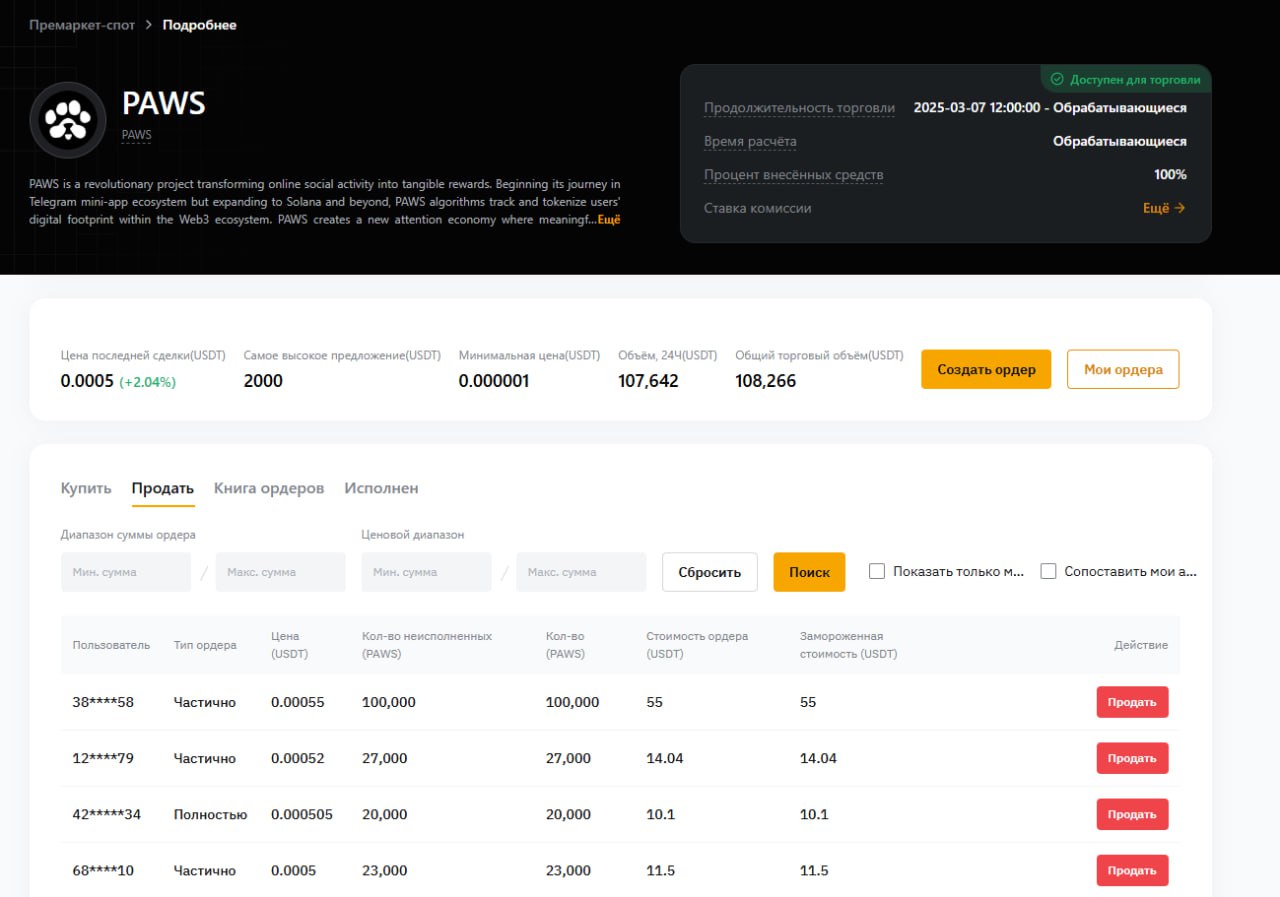Viewport: 1280px width, 897px height.
Task: Click the 24h volume value '107,642'
Action: (648, 381)
